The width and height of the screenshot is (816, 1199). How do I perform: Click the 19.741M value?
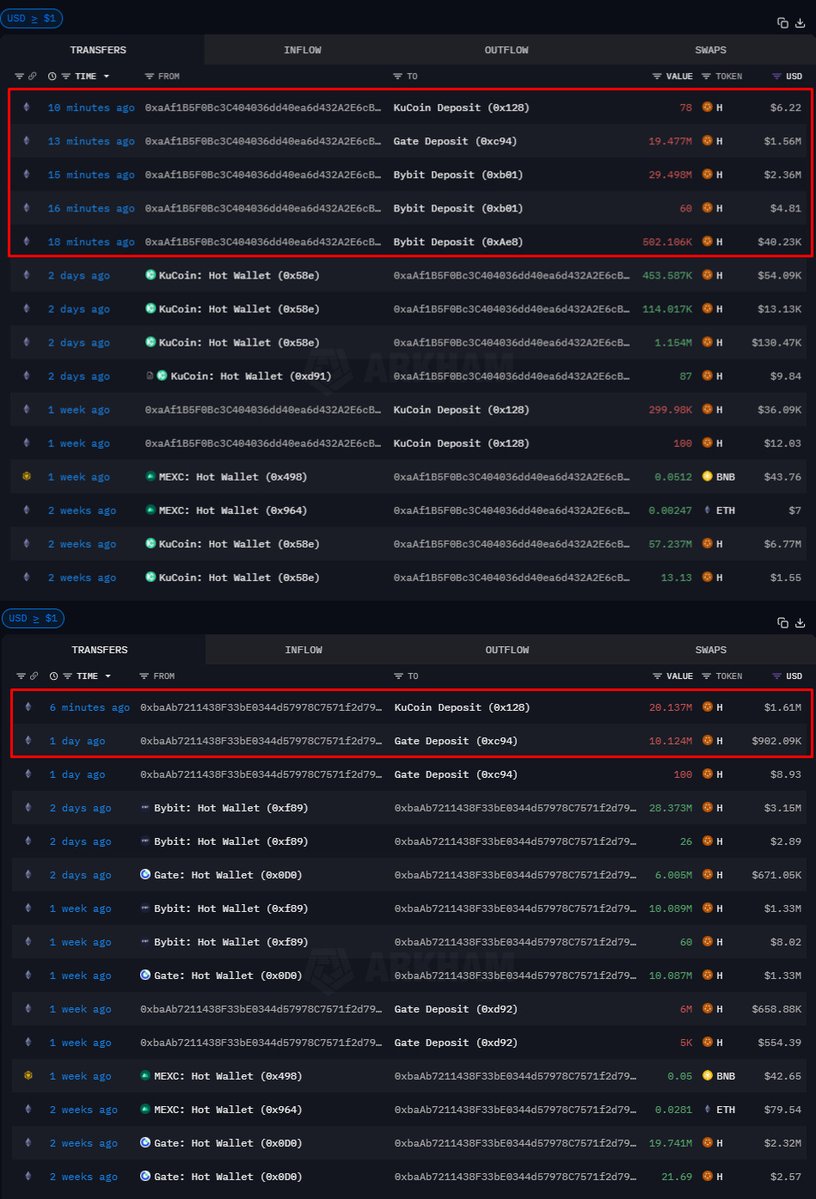tap(671, 1143)
